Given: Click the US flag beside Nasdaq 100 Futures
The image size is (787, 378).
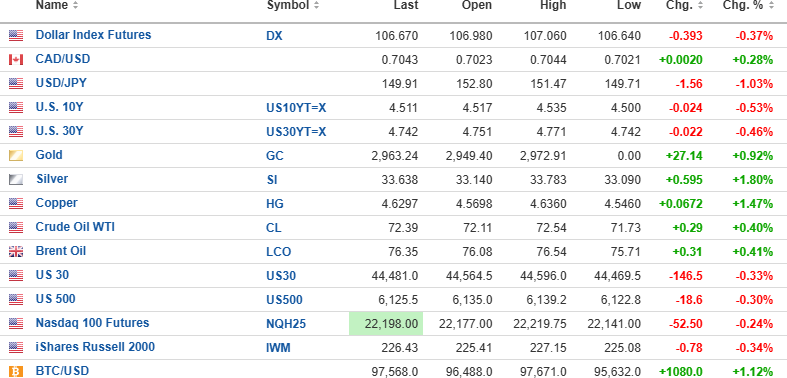Looking at the screenshot, I should click(16, 324).
